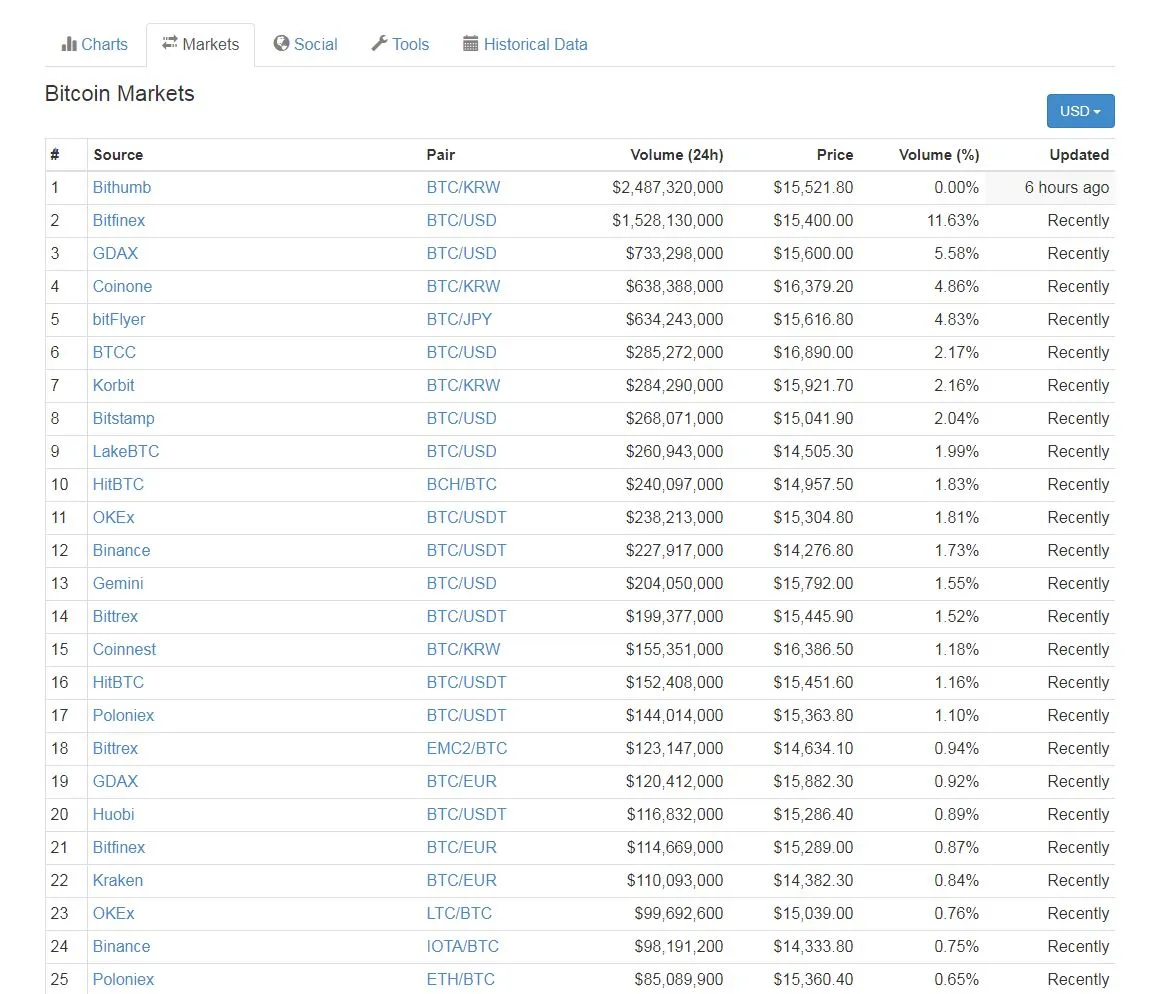Open the Gemini source link
Screen dimensions: 1165x994
(x=117, y=584)
